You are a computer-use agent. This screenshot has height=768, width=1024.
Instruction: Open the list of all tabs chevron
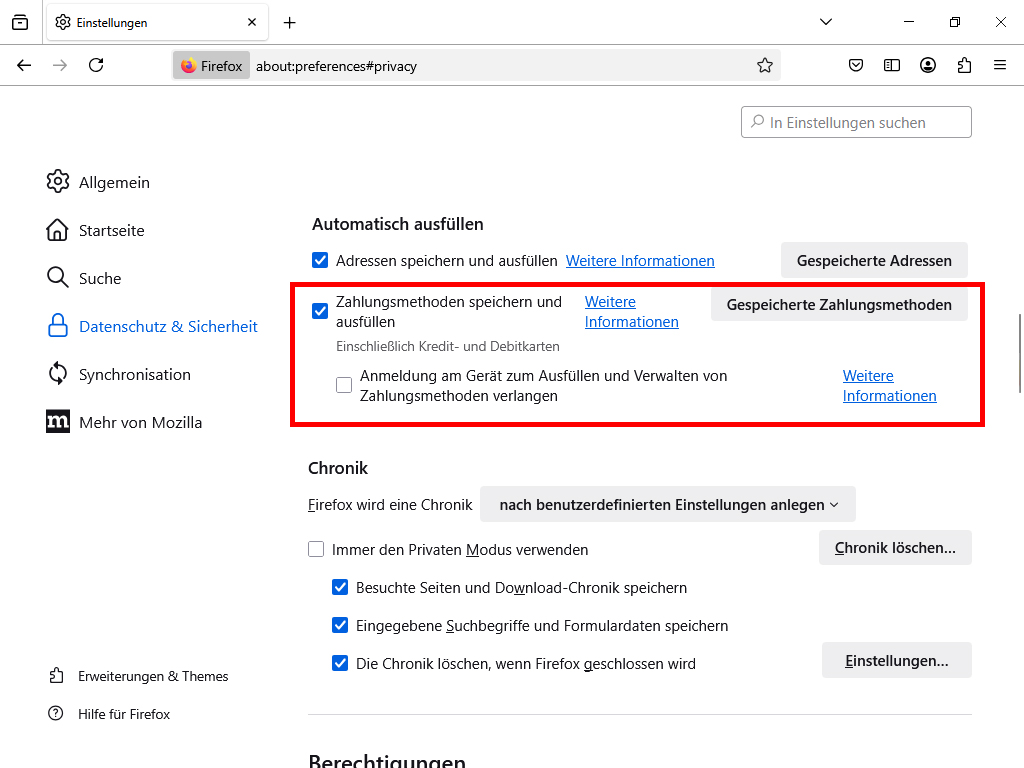(x=825, y=21)
